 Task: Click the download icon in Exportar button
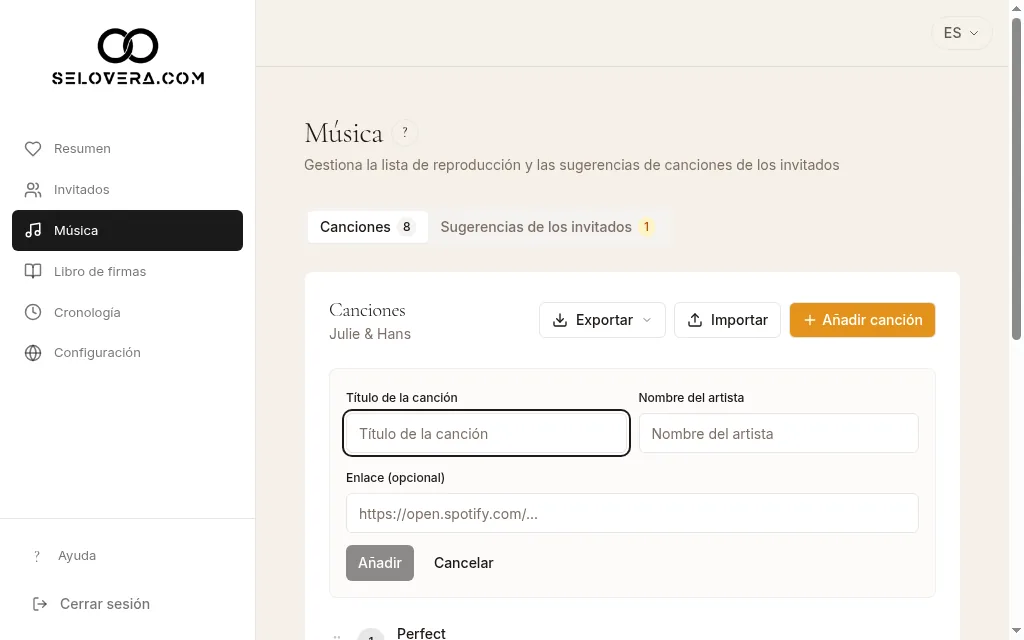(x=560, y=320)
